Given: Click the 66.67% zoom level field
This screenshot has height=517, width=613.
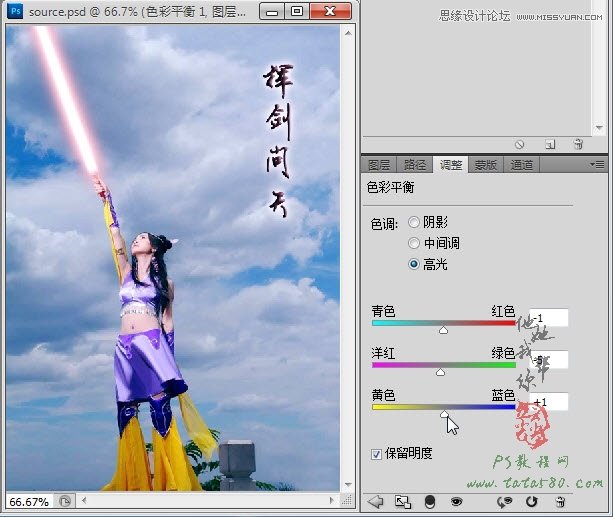Looking at the screenshot, I should [x=29, y=502].
